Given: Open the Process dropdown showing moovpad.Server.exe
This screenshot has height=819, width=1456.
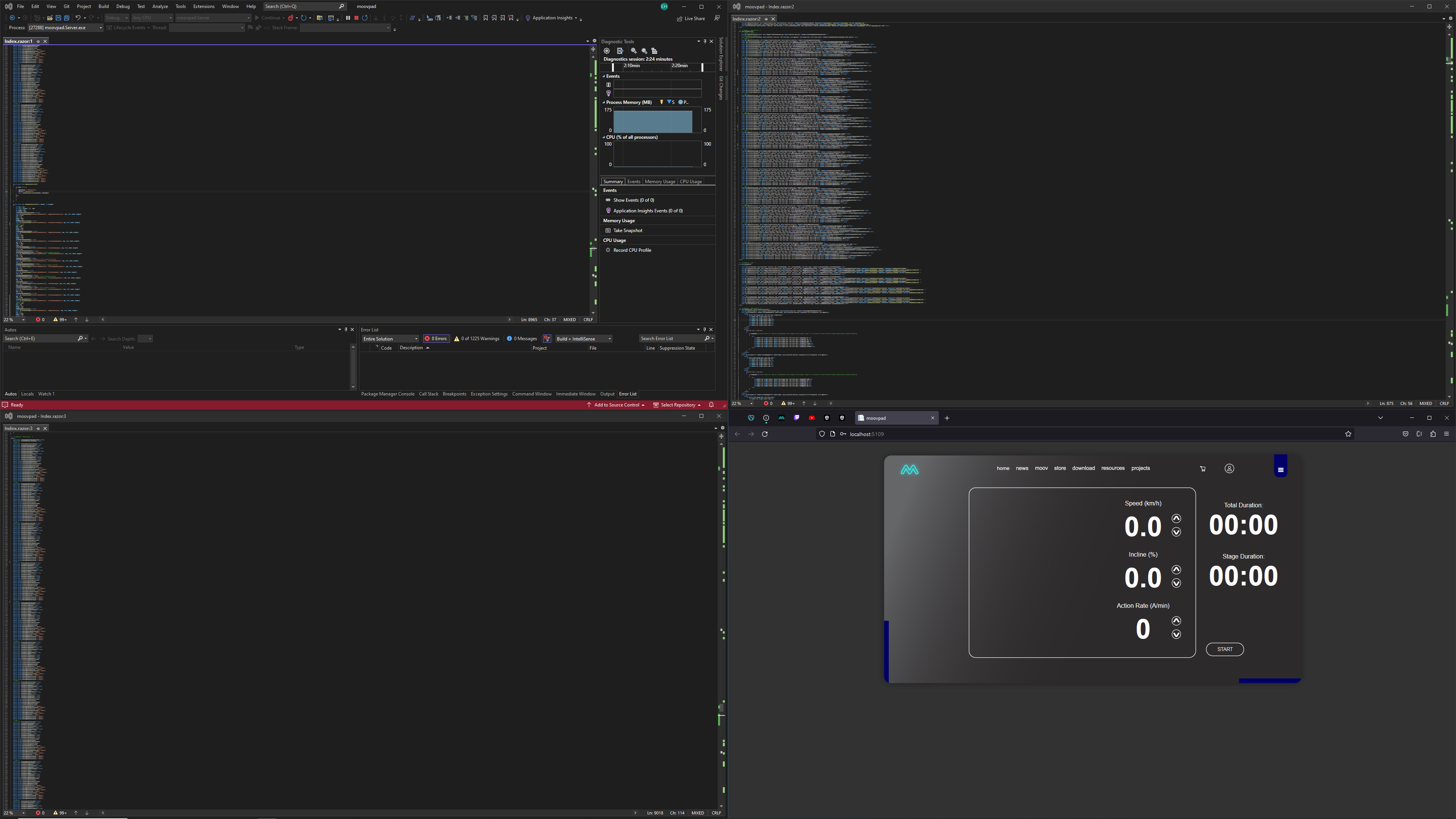Looking at the screenshot, I should click(66, 28).
